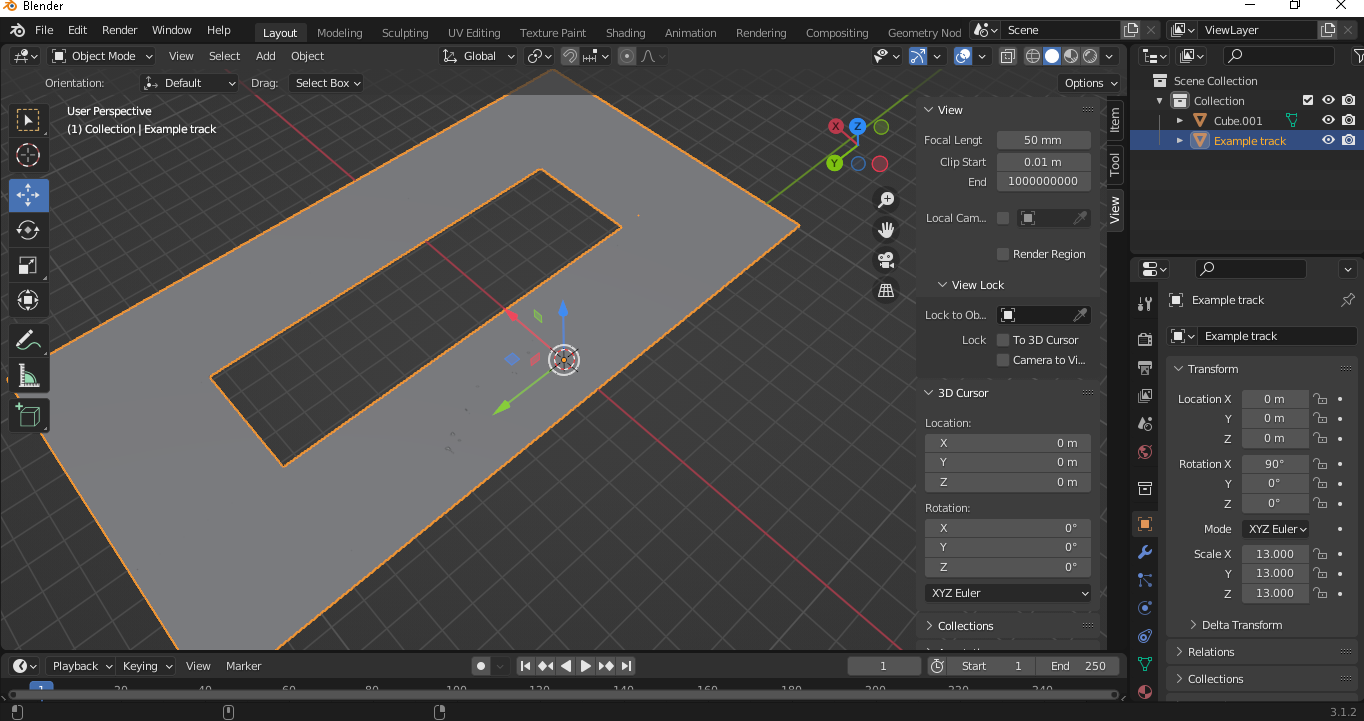Open the Render properties tab icon
This screenshot has width=1364, height=721.
click(1145, 340)
